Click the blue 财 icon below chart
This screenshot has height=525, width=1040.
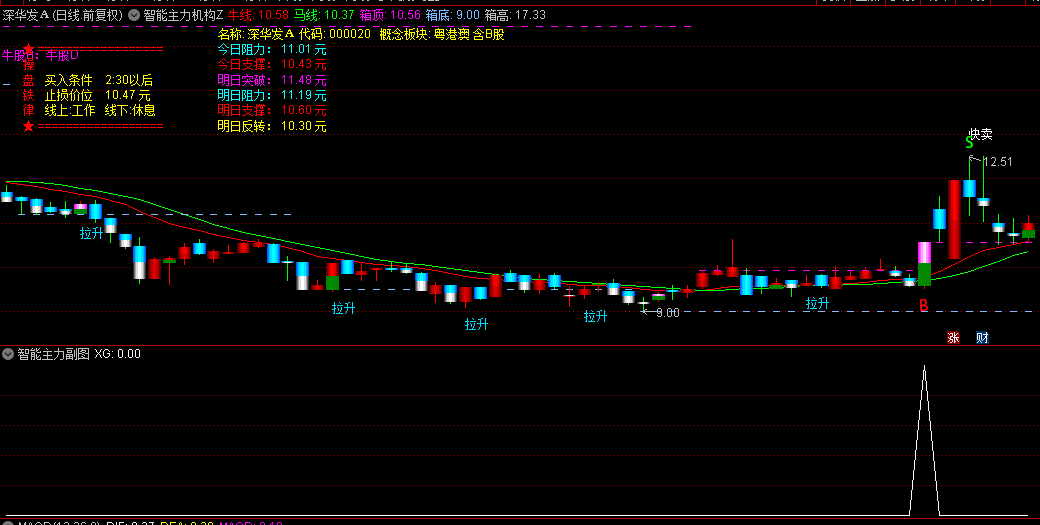point(982,338)
